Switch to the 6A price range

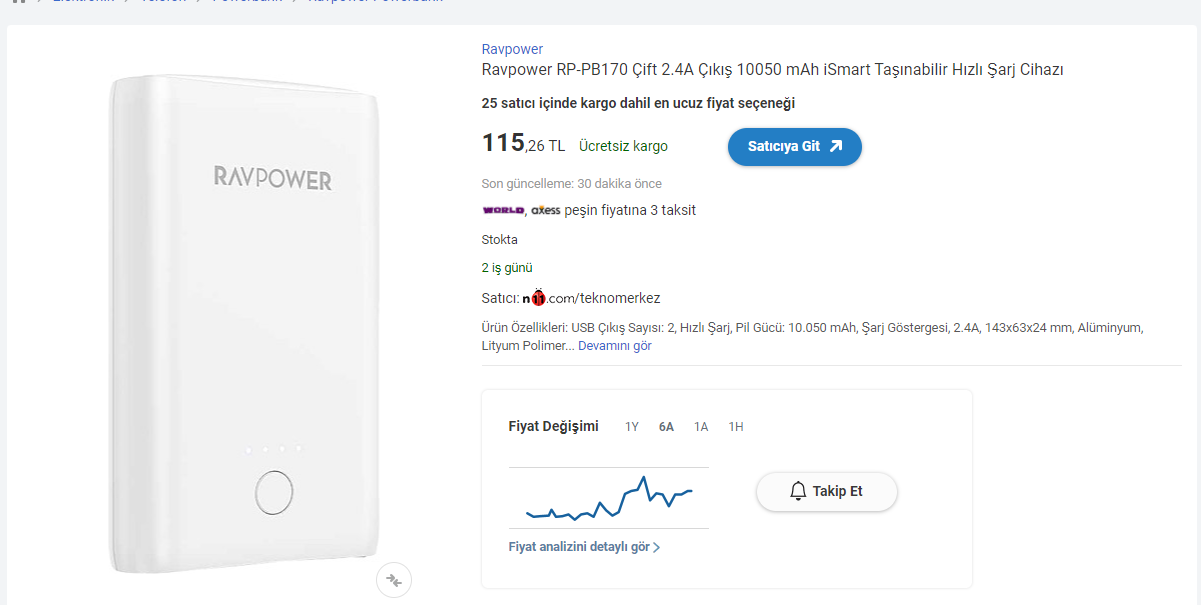click(x=666, y=427)
